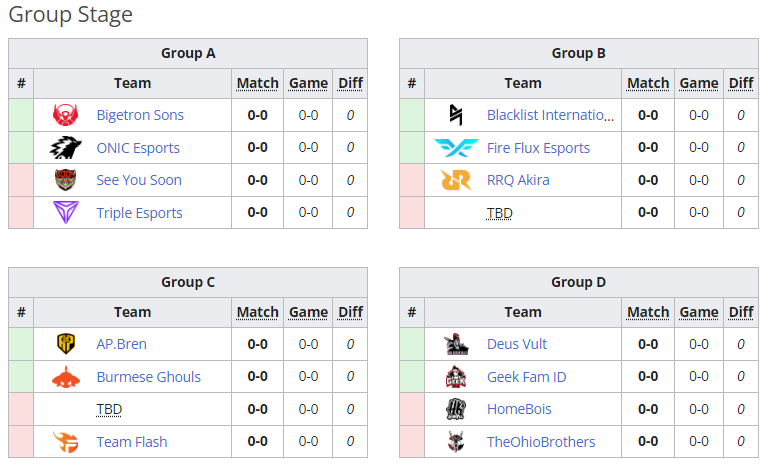Open the Bigetron Sons team page

140,115
